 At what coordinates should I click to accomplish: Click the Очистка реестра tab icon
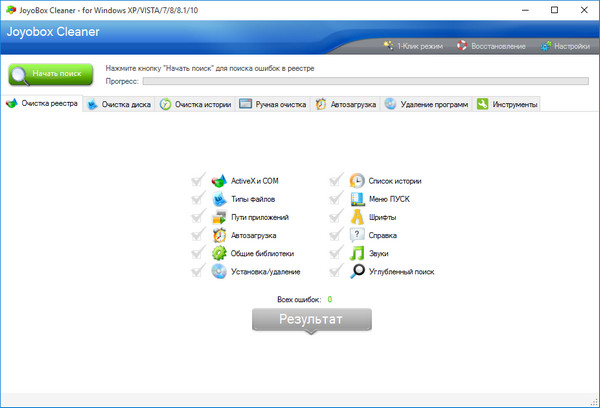coord(12,103)
